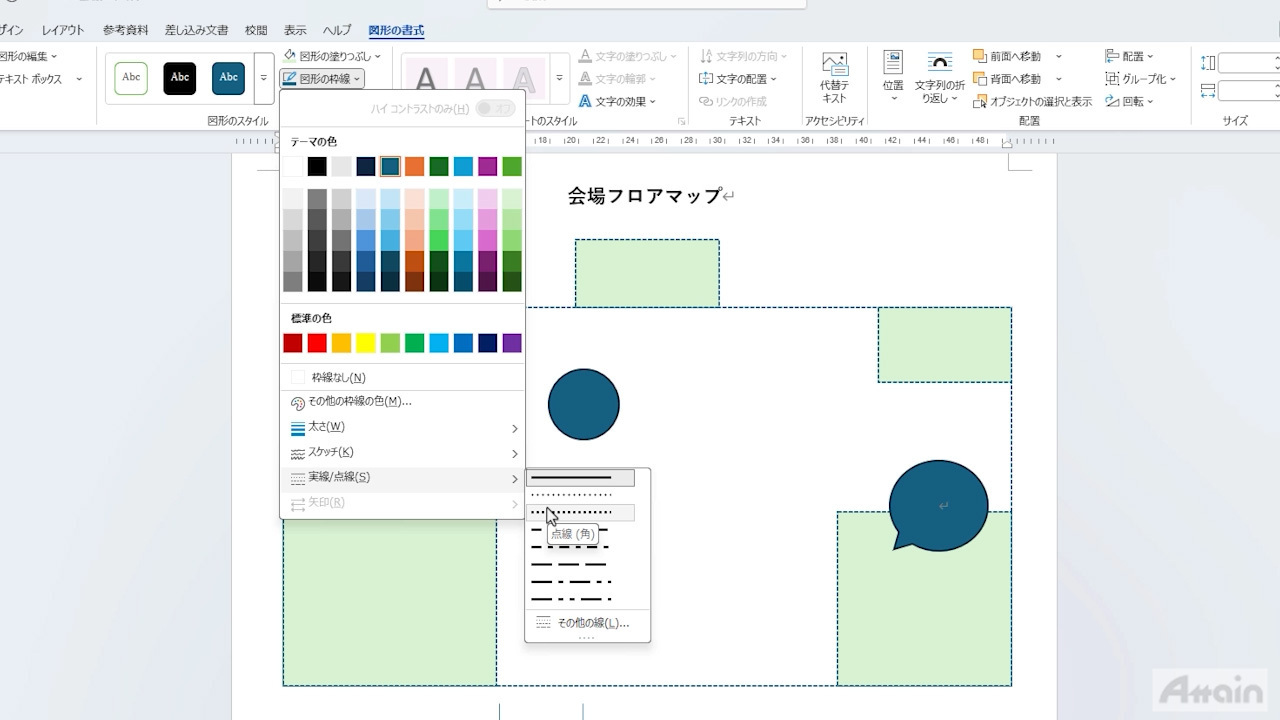Switch to the 図形の書式 tab
Image resolution: width=1280 pixels, height=720 pixels.
[x=396, y=30]
